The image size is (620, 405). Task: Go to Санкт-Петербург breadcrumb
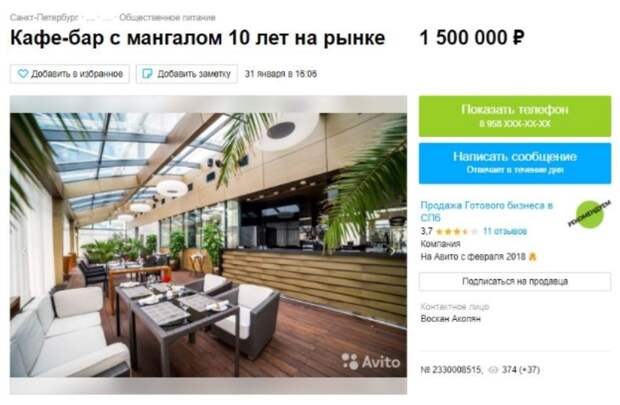(43, 17)
